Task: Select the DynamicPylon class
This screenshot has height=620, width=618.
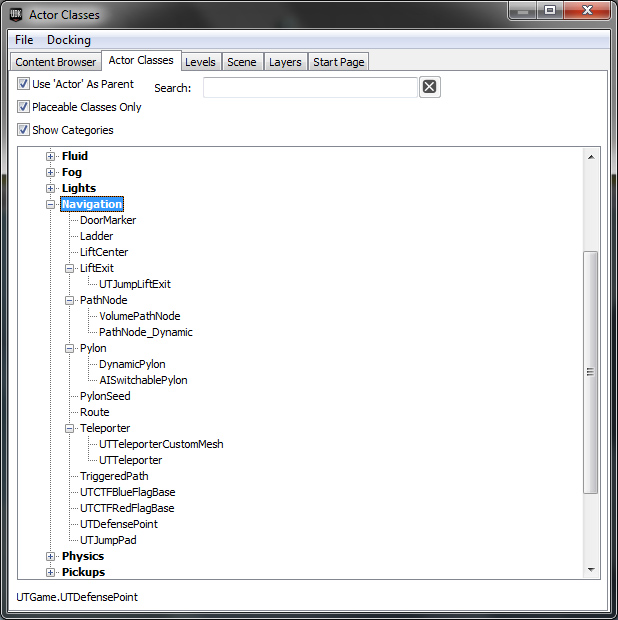Action: click(132, 364)
